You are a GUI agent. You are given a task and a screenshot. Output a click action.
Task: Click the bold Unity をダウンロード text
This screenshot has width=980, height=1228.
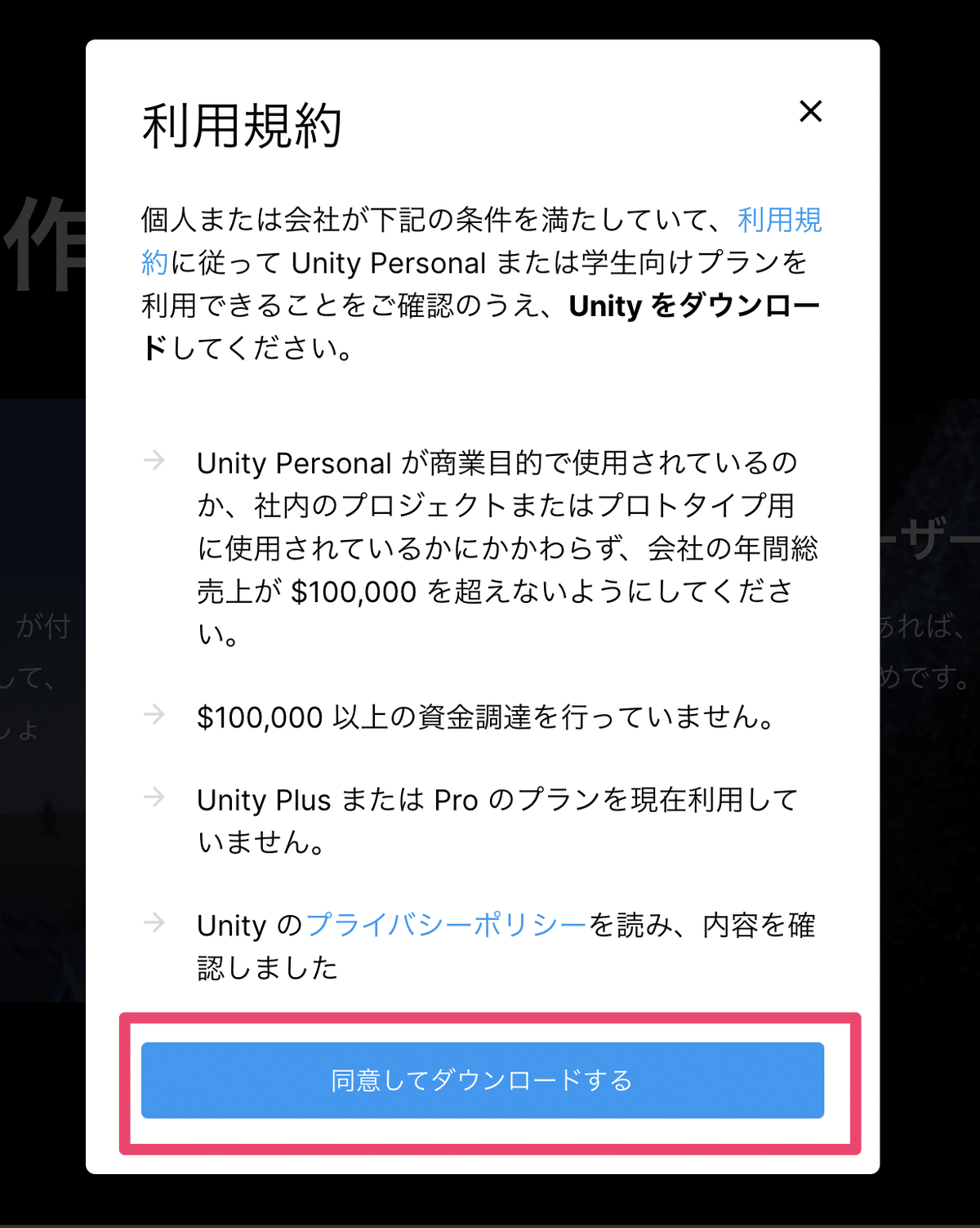(694, 306)
